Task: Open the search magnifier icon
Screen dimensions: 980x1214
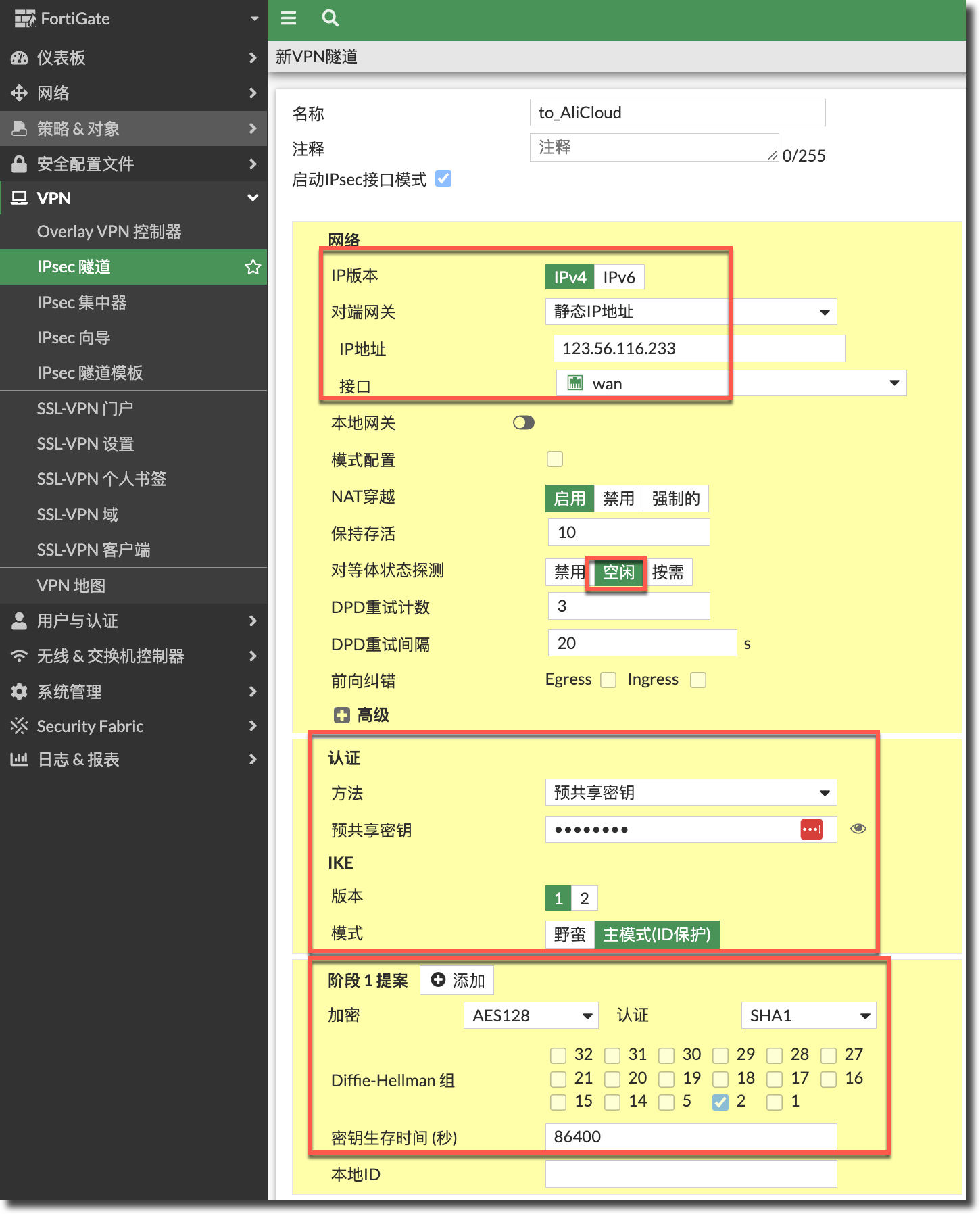Action: point(330,18)
